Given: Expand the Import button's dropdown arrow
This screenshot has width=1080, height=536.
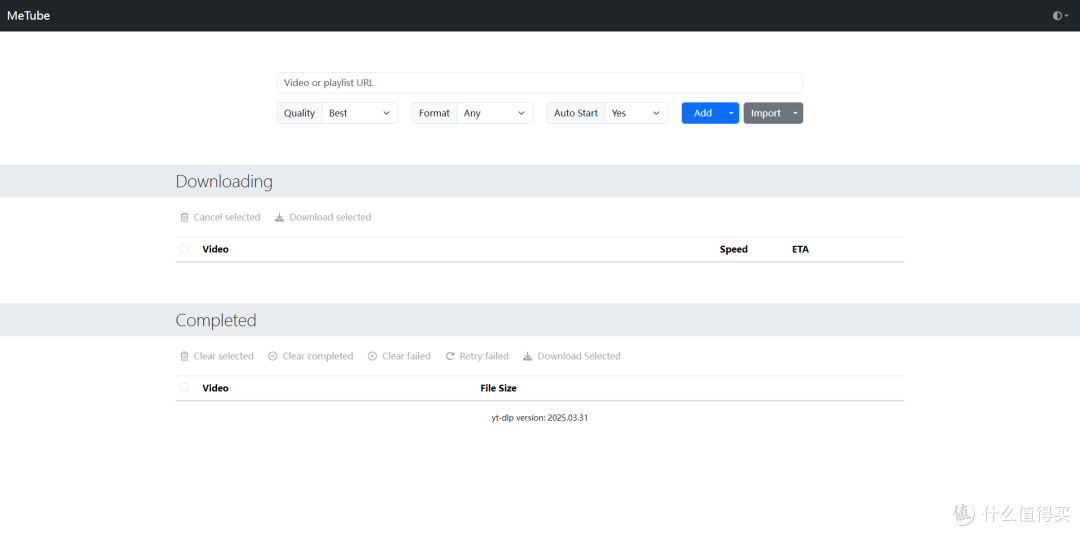Looking at the screenshot, I should (x=796, y=113).
